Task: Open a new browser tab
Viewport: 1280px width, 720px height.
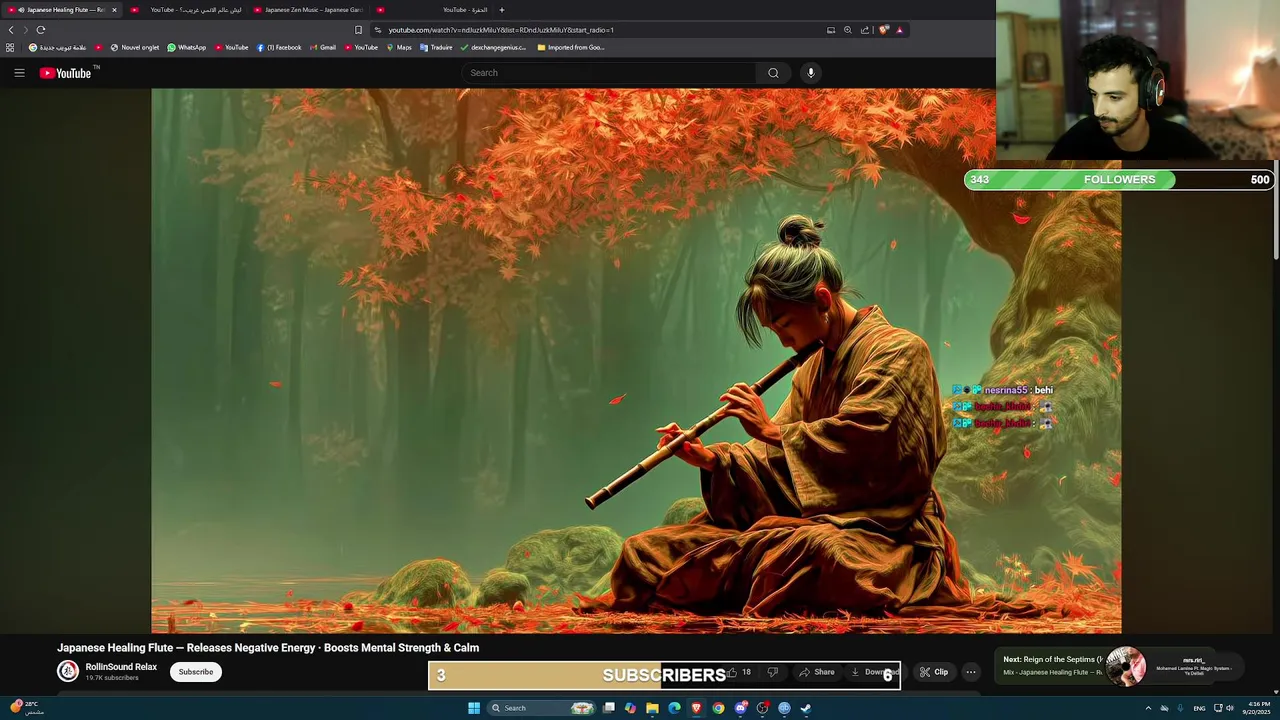Action: coord(502,10)
